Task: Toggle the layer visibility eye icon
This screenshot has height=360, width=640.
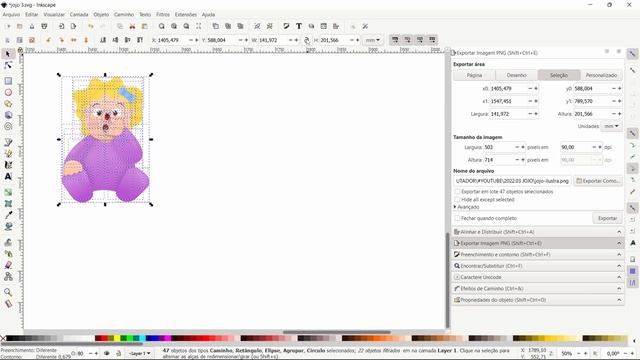Action: (107, 353)
